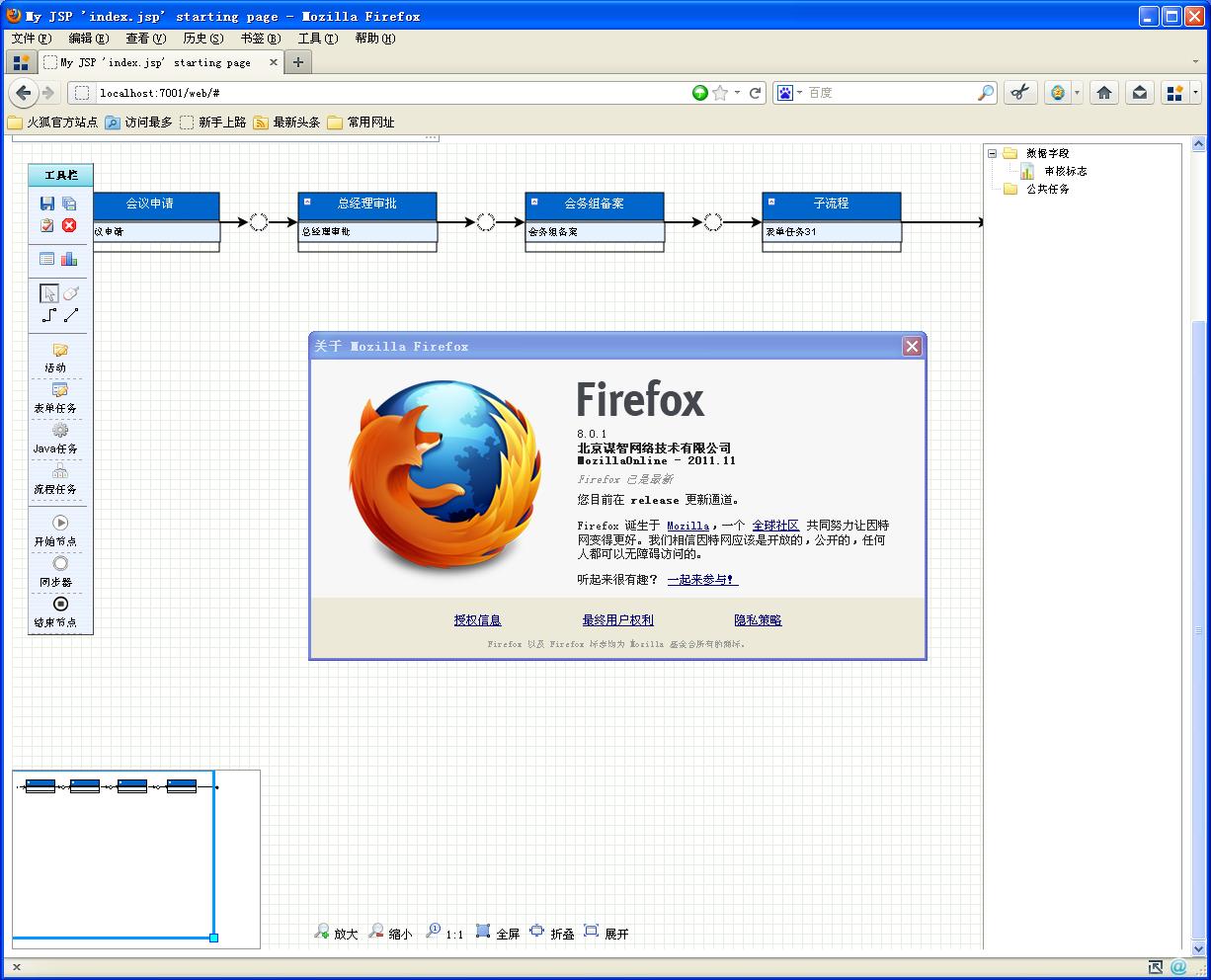Select the 公共任务 tree folder
The height and width of the screenshot is (980, 1211).
[1047, 189]
